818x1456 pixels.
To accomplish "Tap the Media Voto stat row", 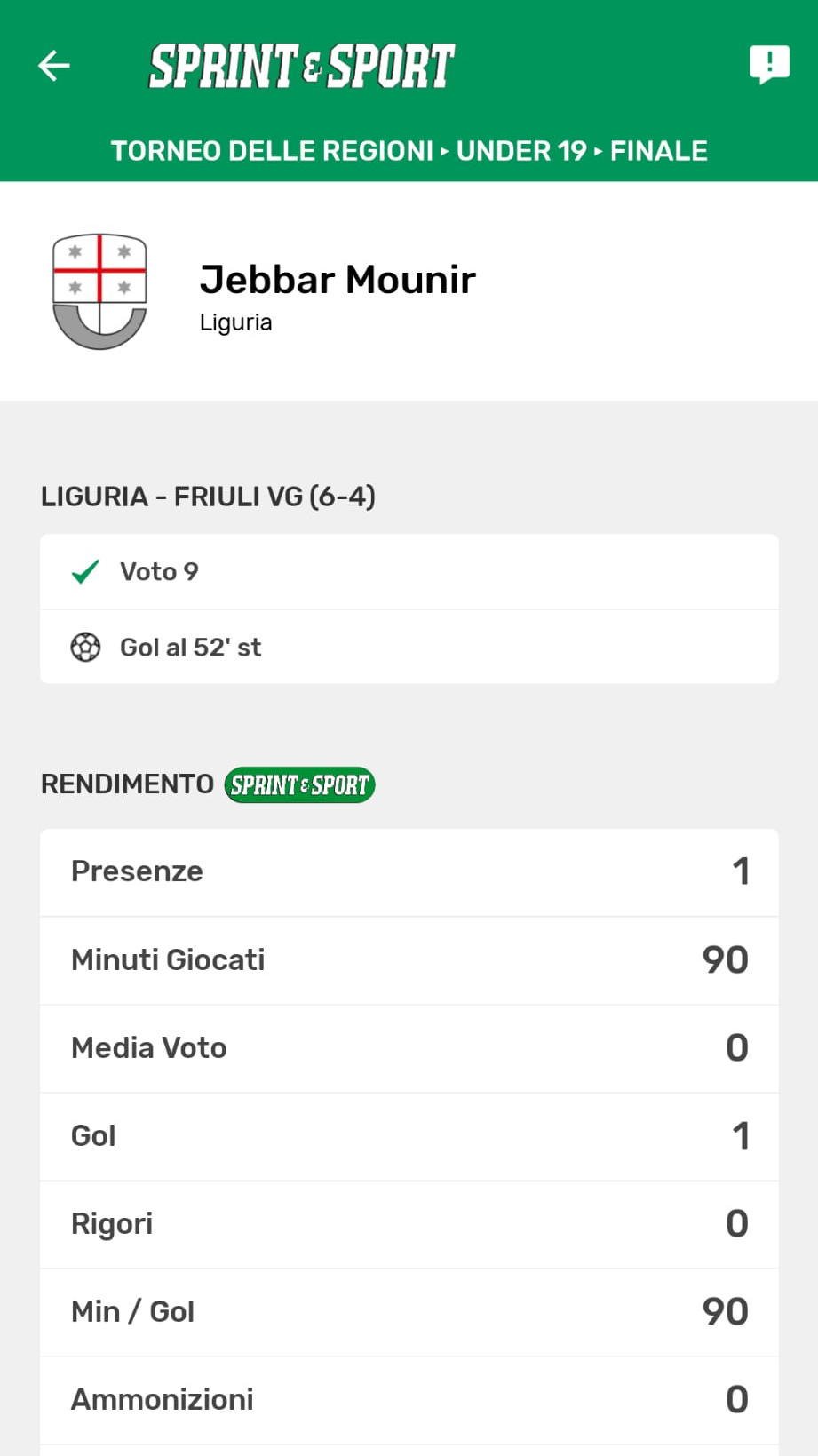I will point(409,1047).
